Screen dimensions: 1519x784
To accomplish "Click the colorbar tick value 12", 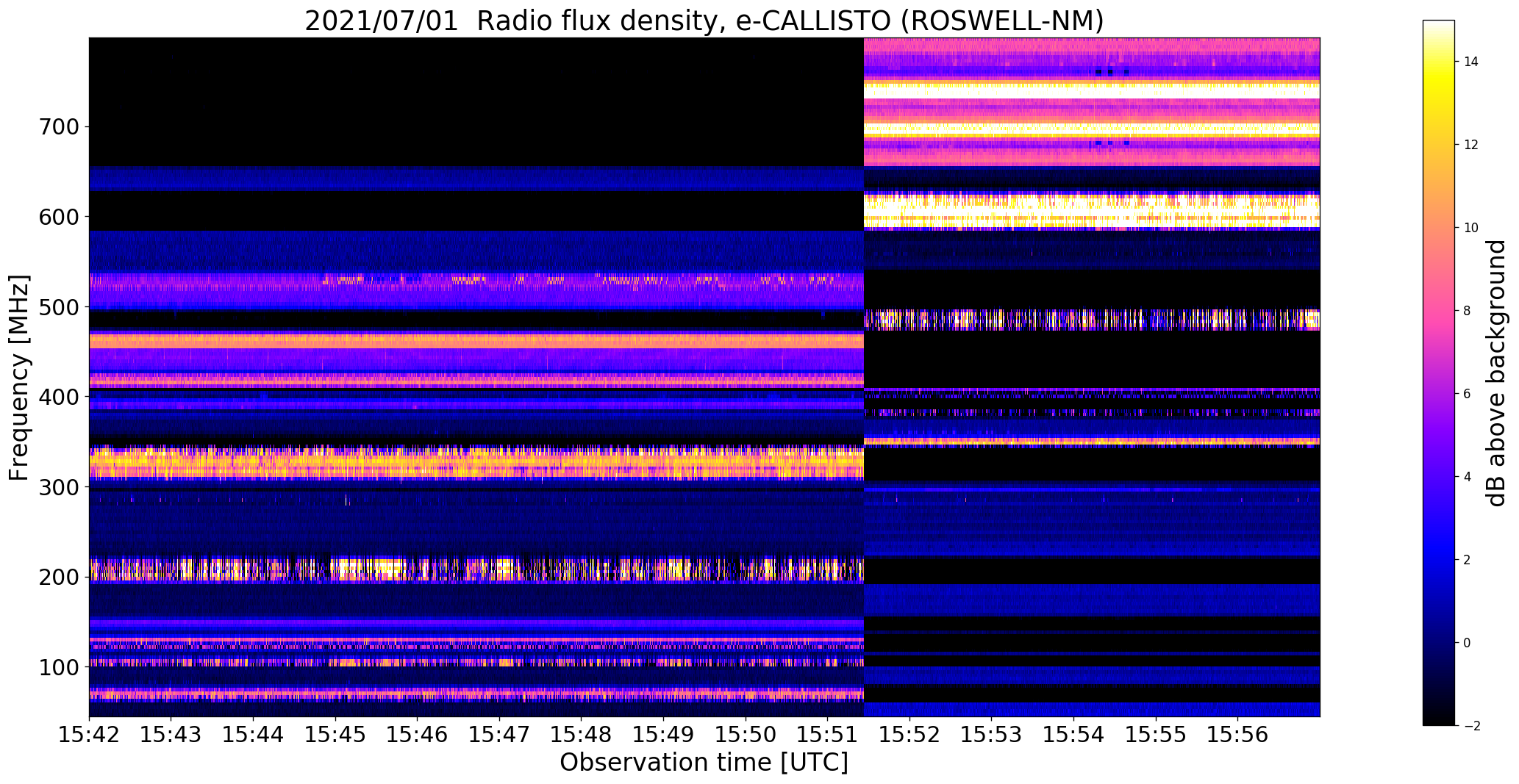I will (x=1471, y=145).
